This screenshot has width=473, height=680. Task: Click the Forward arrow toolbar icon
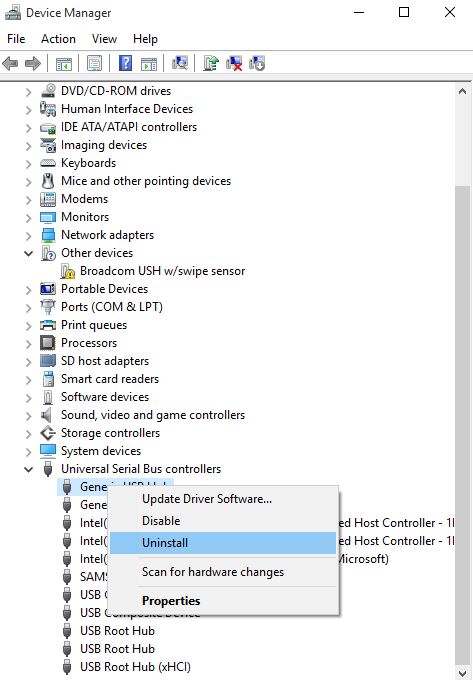point(33,64)
